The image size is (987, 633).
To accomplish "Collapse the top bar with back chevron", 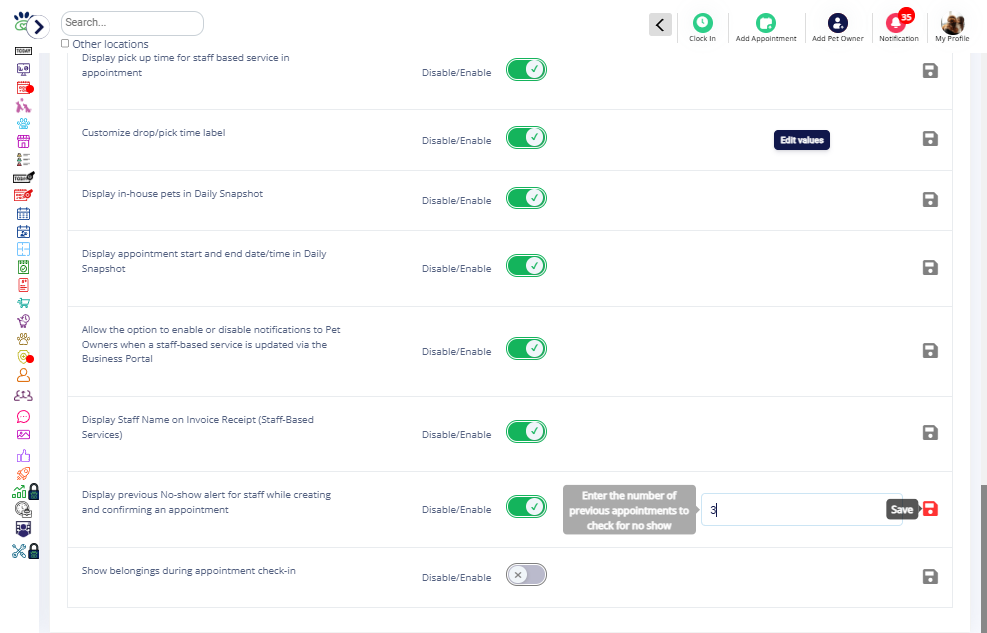I will point(660,25).
